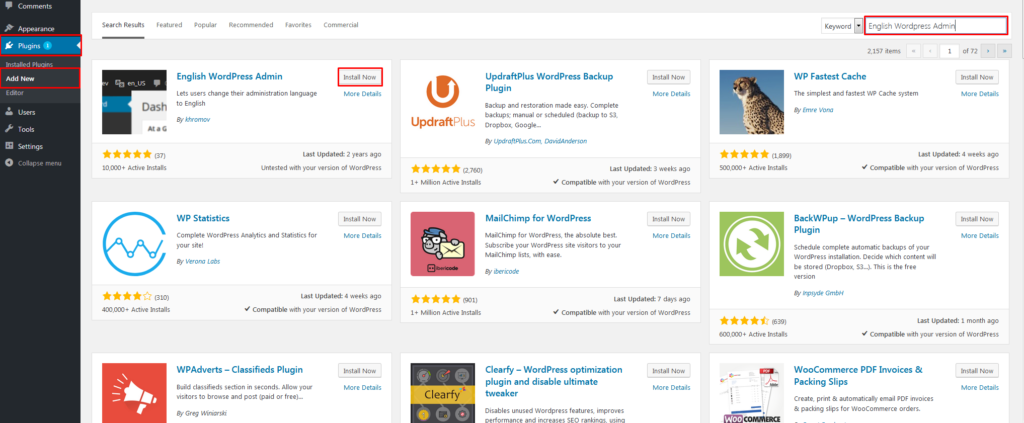This screenshot has height=423, width=1024.
Task: Switch to the Commercial tab
Action: (341, 25)
